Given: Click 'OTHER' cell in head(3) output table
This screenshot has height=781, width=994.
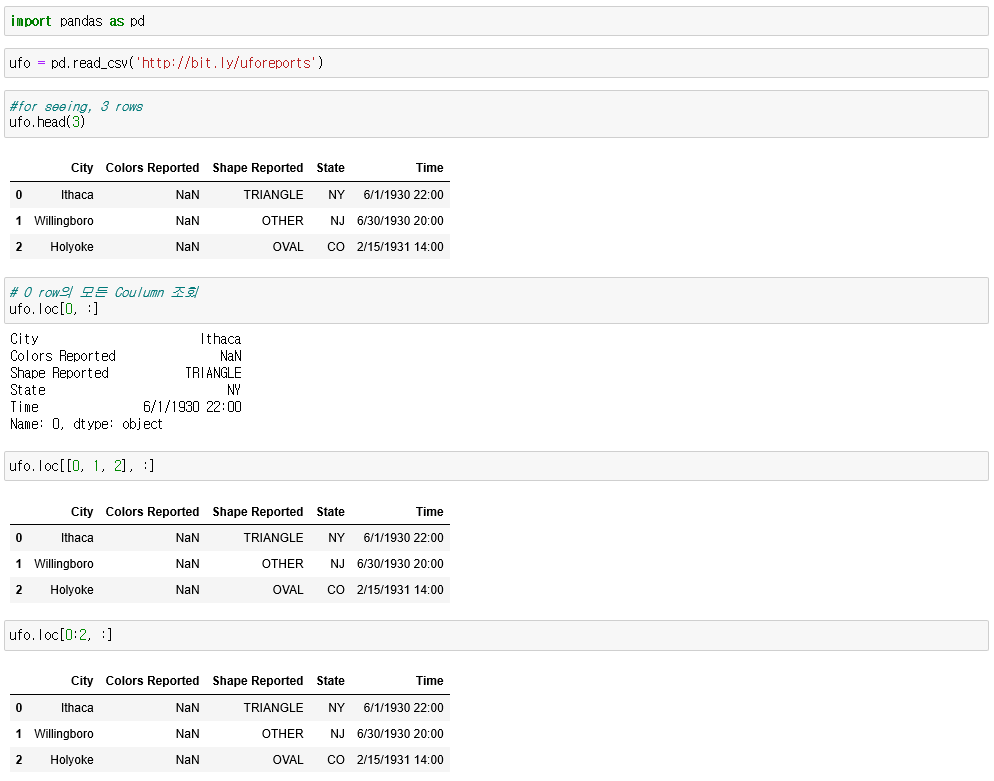Looking at the screenshot, I should pos(282,221).
